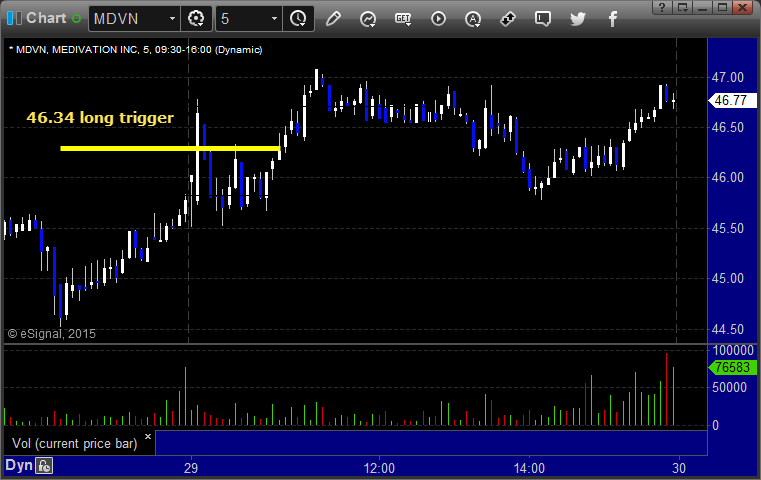Screen dimensions: 761x480
Task: Open the time template clock dropdown
Action: (298, 19)
